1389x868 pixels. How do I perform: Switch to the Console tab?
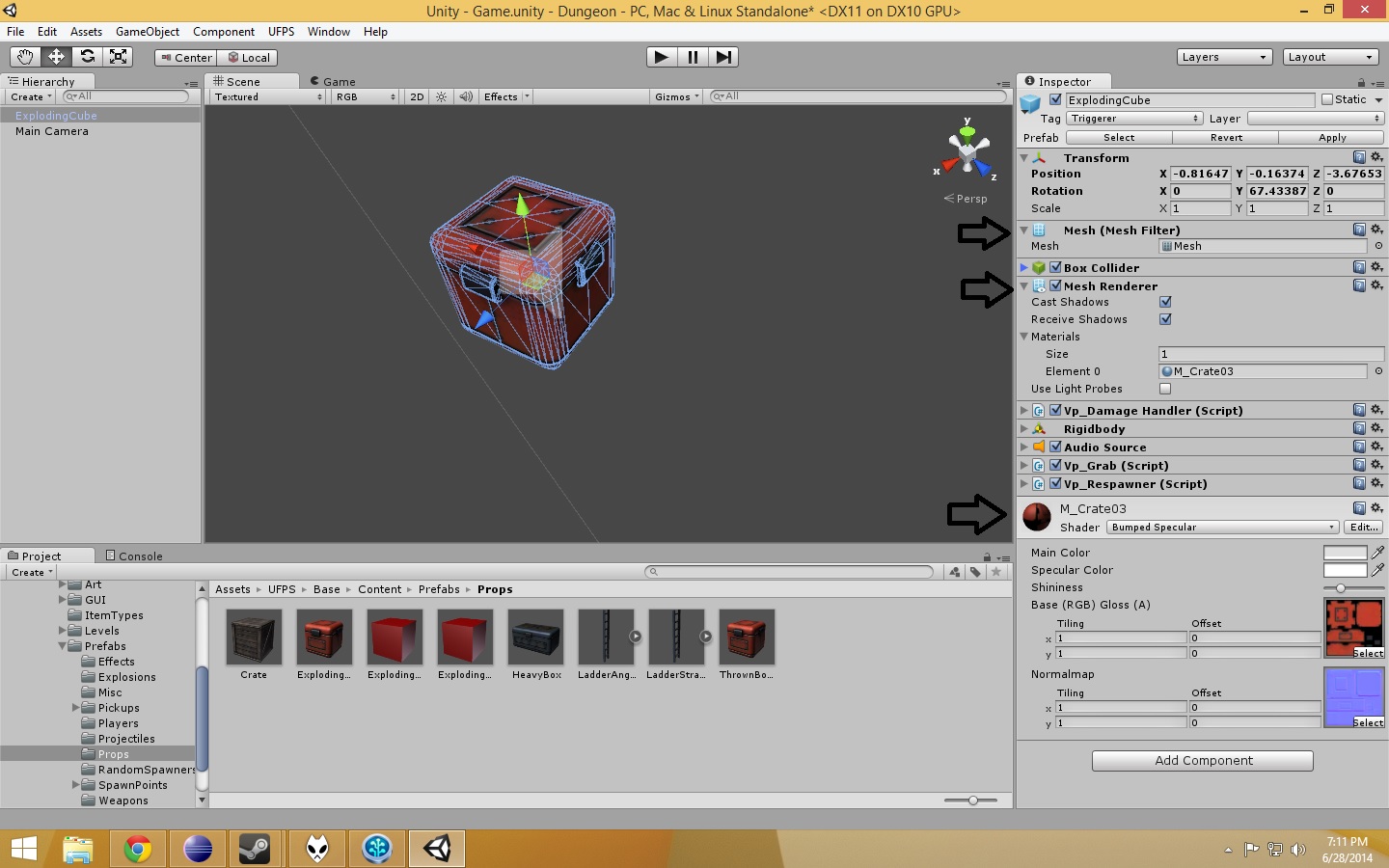pyautogui.click(x=134, y=556)
